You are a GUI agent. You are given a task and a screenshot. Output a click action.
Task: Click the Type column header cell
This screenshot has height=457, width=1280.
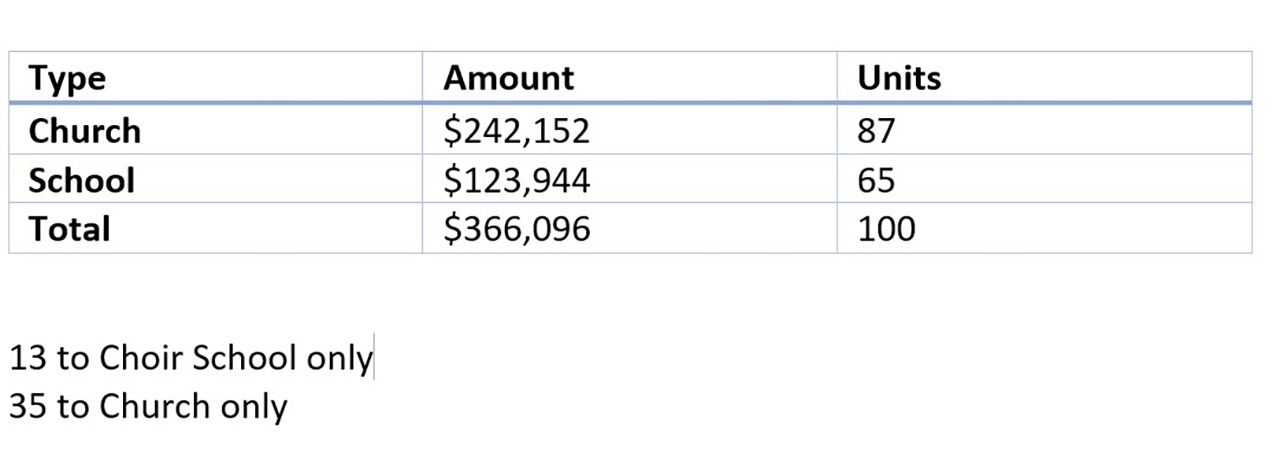pyautogui.click(x=67, y=78)
